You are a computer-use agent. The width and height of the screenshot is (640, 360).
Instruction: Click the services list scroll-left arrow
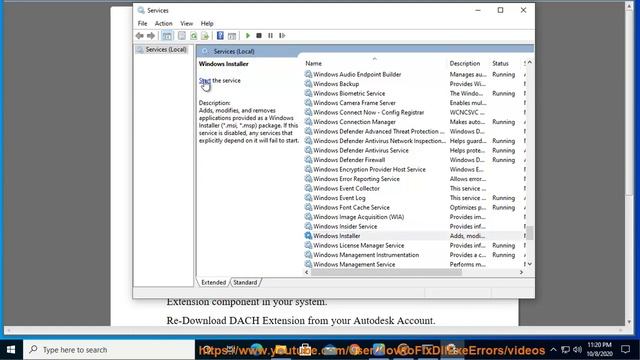307,272
